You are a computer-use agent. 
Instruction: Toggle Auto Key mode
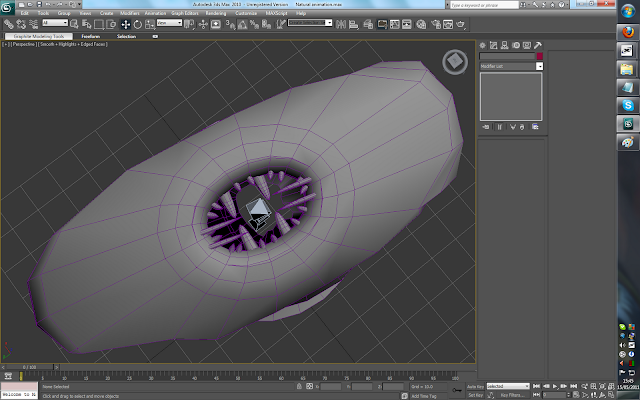click(475, 387)
